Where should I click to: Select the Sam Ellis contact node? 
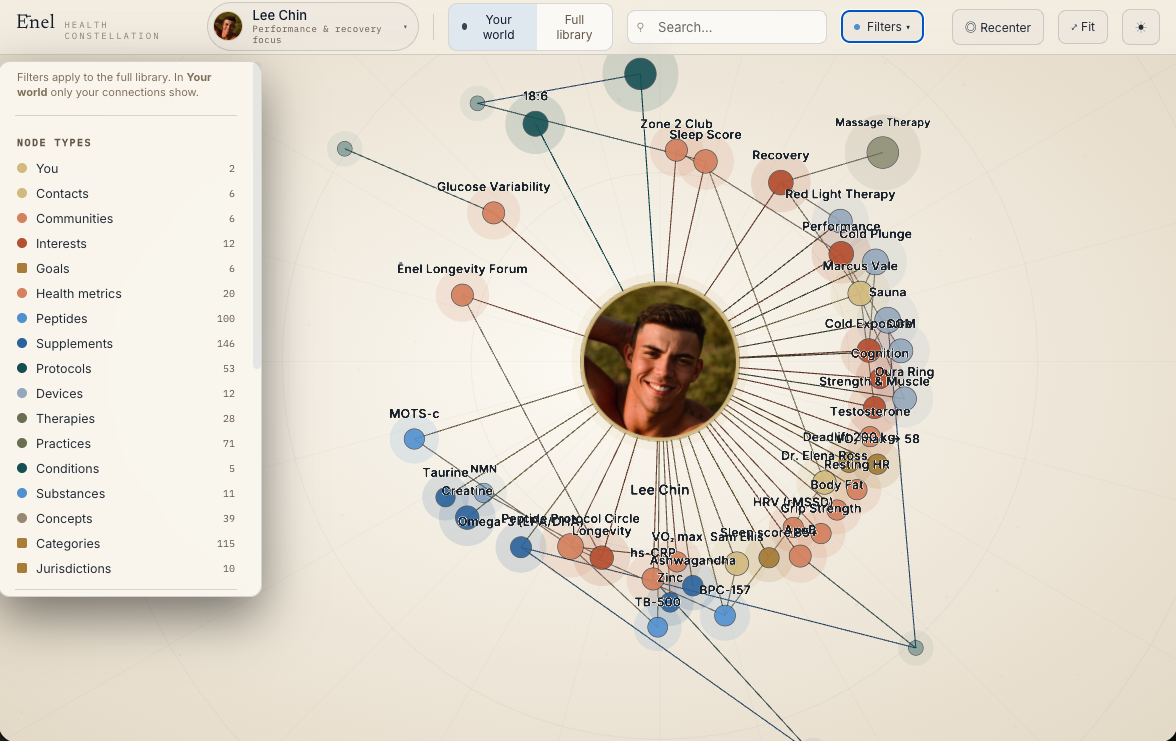[736, 563]
